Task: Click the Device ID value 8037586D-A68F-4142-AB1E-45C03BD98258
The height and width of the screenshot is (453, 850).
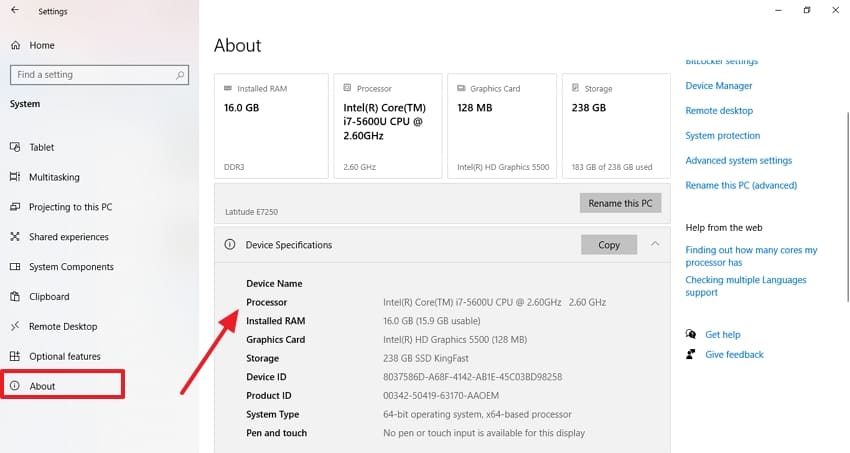Action: [x=472, y=377]
